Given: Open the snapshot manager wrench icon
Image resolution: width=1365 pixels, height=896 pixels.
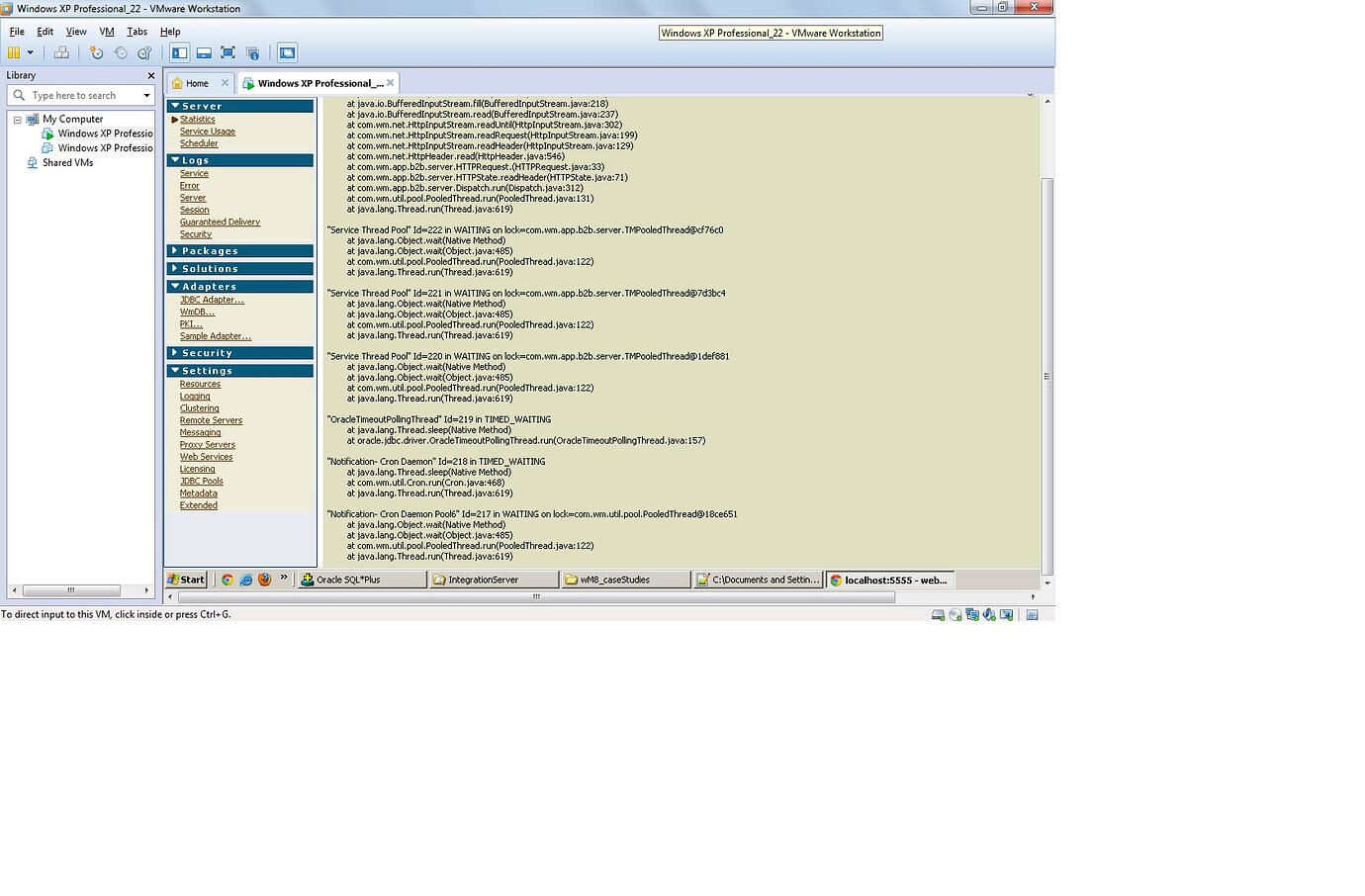Looking at the screenshot, I should [144, 52].
